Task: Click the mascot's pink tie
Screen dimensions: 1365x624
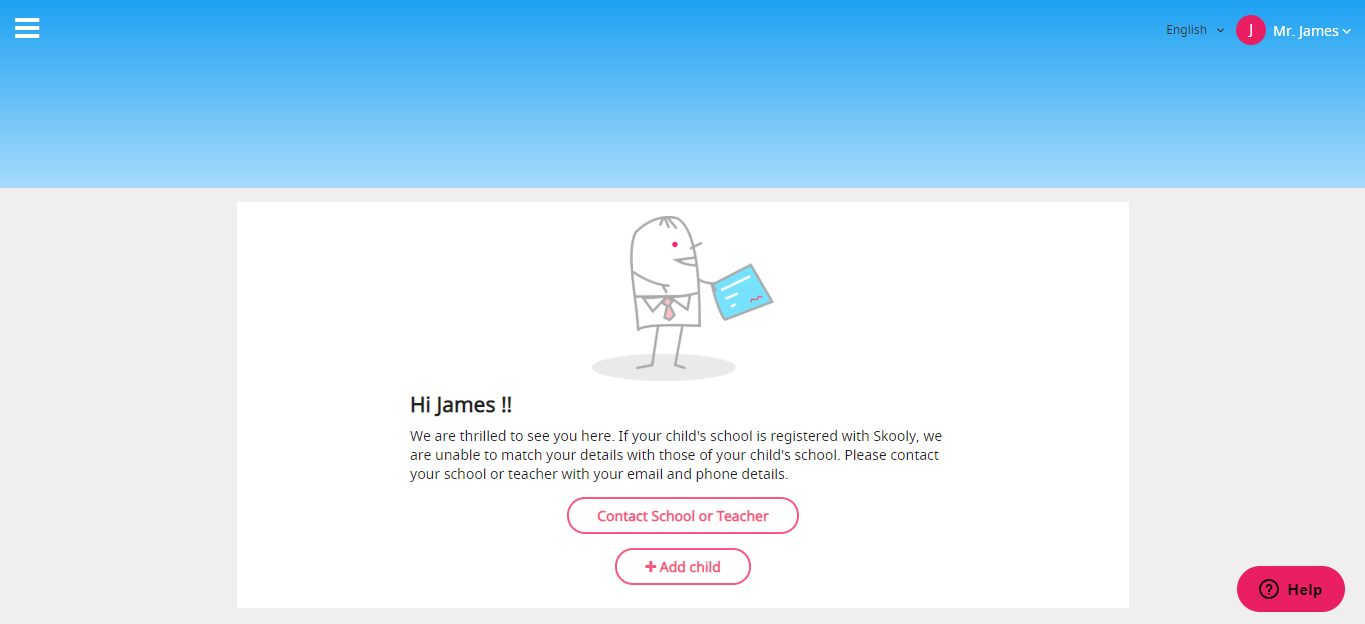Action: tap(668, 308)
